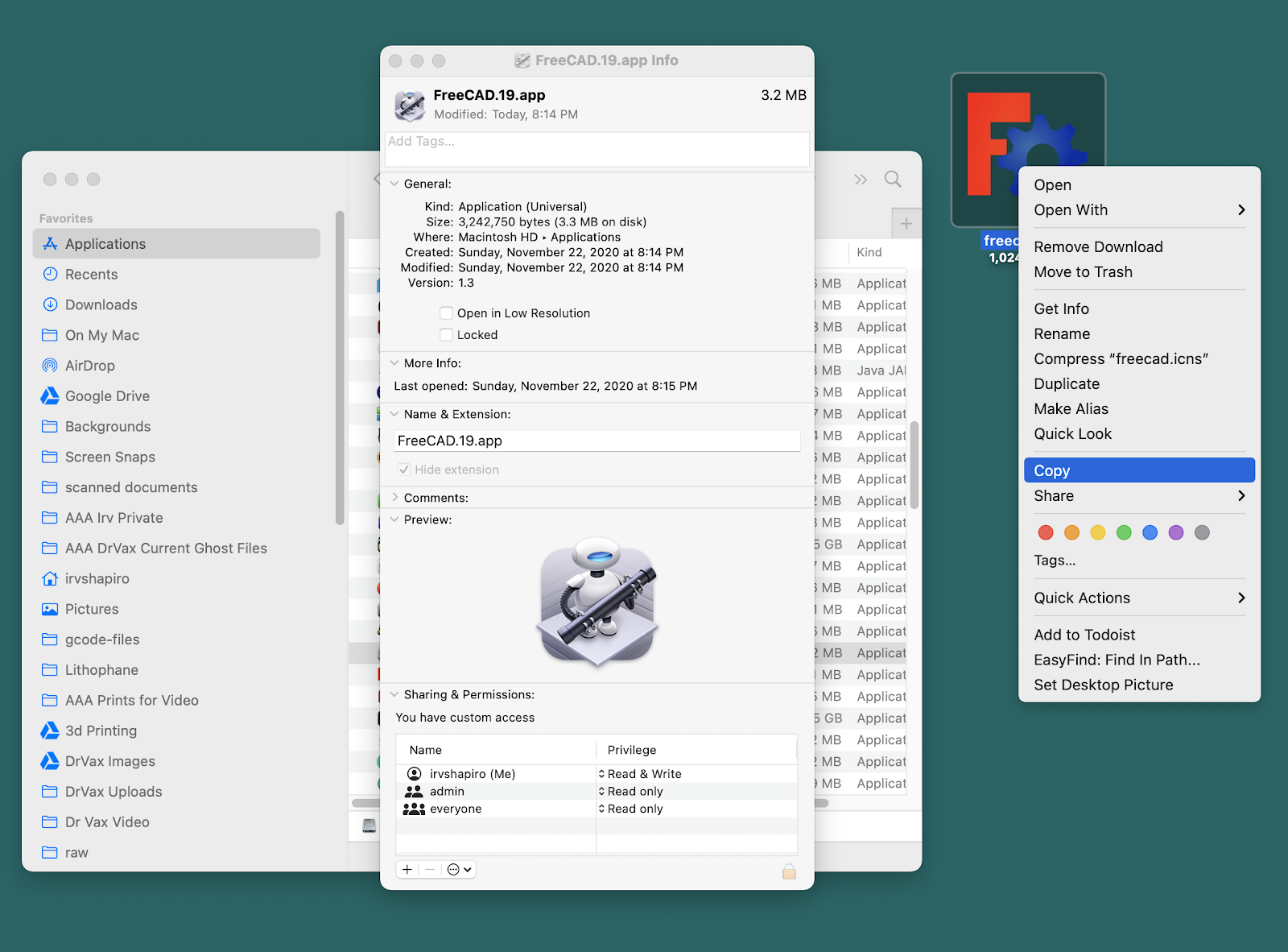1288x952 pixels.
Task: Expand Open With submenu
Action: (x=1139, y=209)
